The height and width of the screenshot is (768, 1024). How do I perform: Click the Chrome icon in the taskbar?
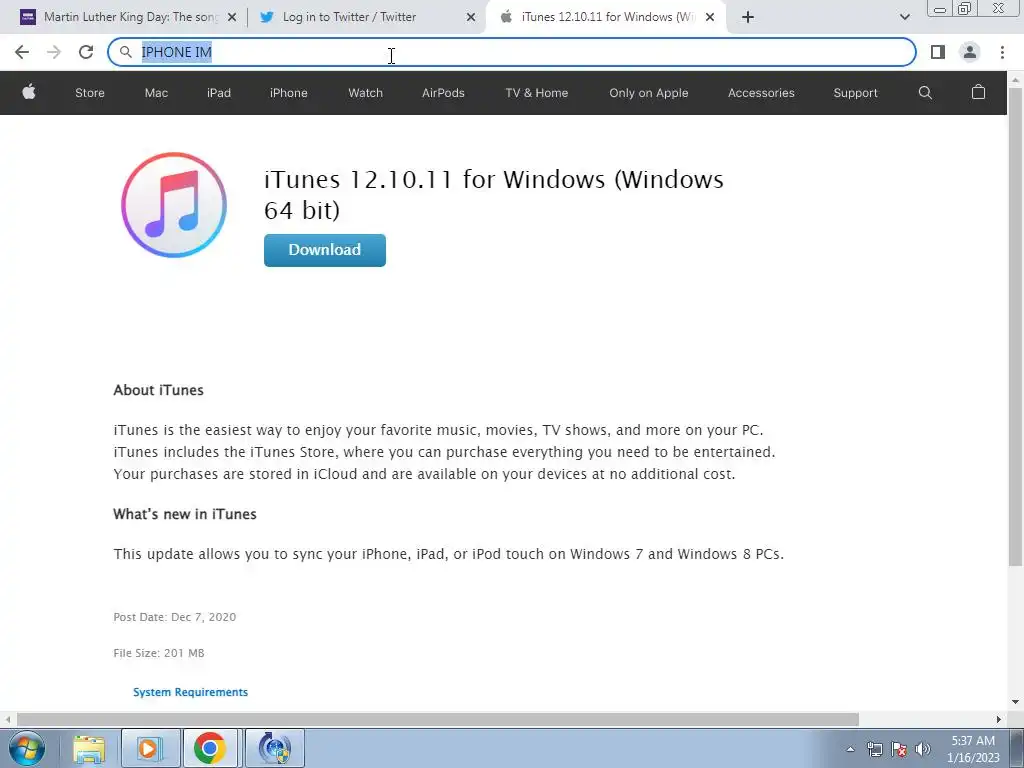(x=210, y=748)
